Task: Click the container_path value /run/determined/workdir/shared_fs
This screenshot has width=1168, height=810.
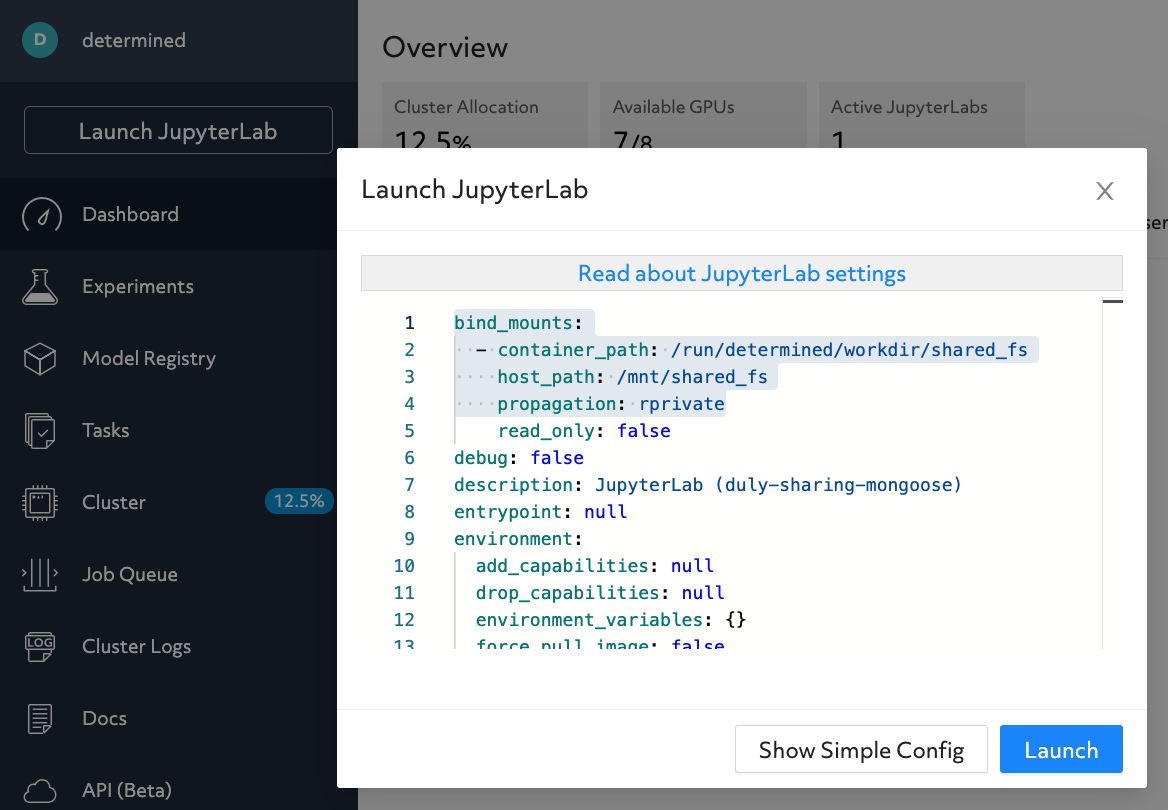Action: [849, 349]
